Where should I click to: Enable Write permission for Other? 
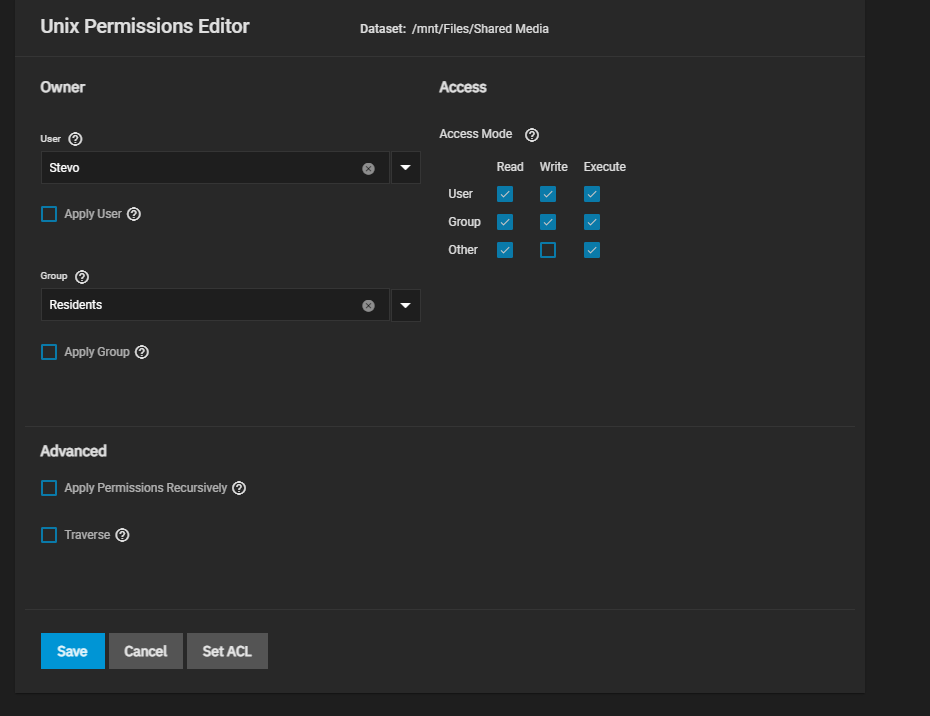pos(548,250)
